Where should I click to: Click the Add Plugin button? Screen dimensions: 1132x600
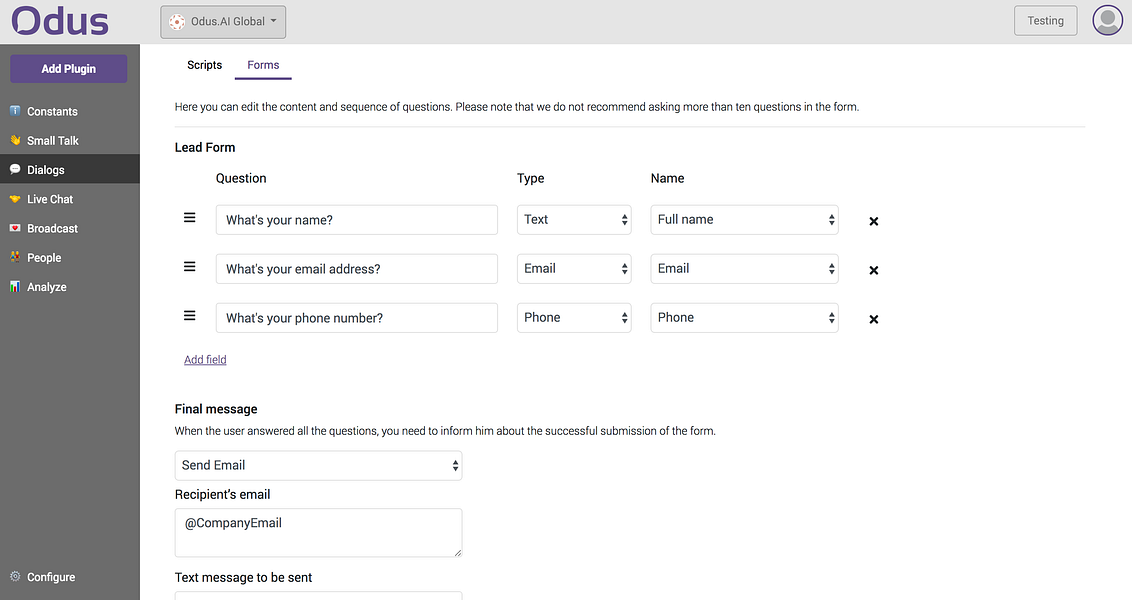[x=69, y=69]
